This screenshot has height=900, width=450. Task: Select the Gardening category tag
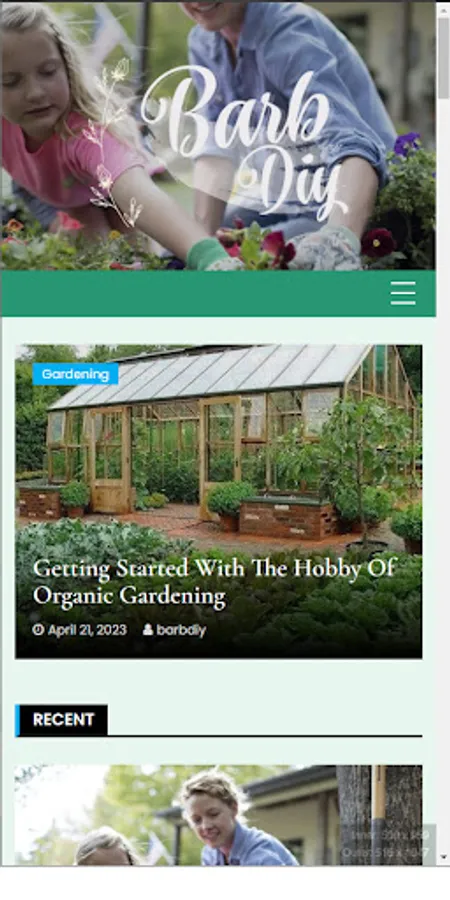point(75,374)
